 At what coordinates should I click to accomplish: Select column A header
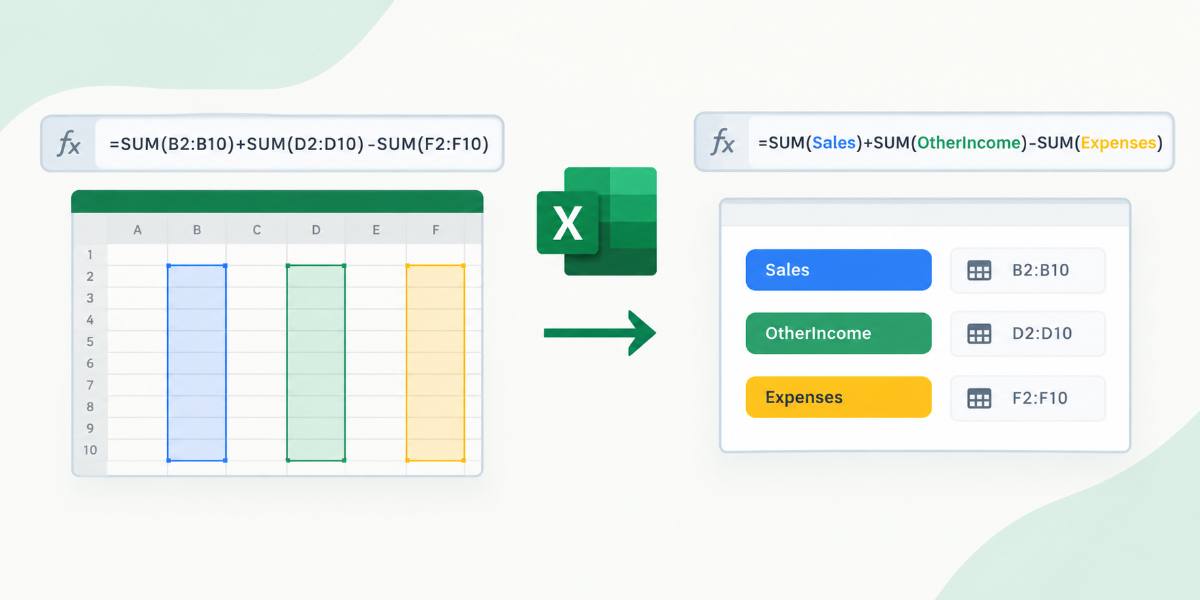pos(137,230)
